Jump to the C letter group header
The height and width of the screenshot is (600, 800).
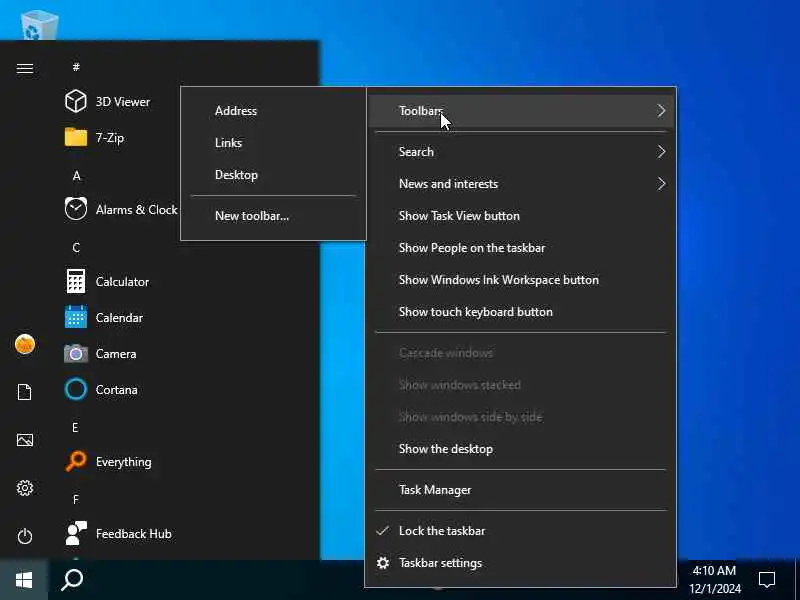(76, 248)
